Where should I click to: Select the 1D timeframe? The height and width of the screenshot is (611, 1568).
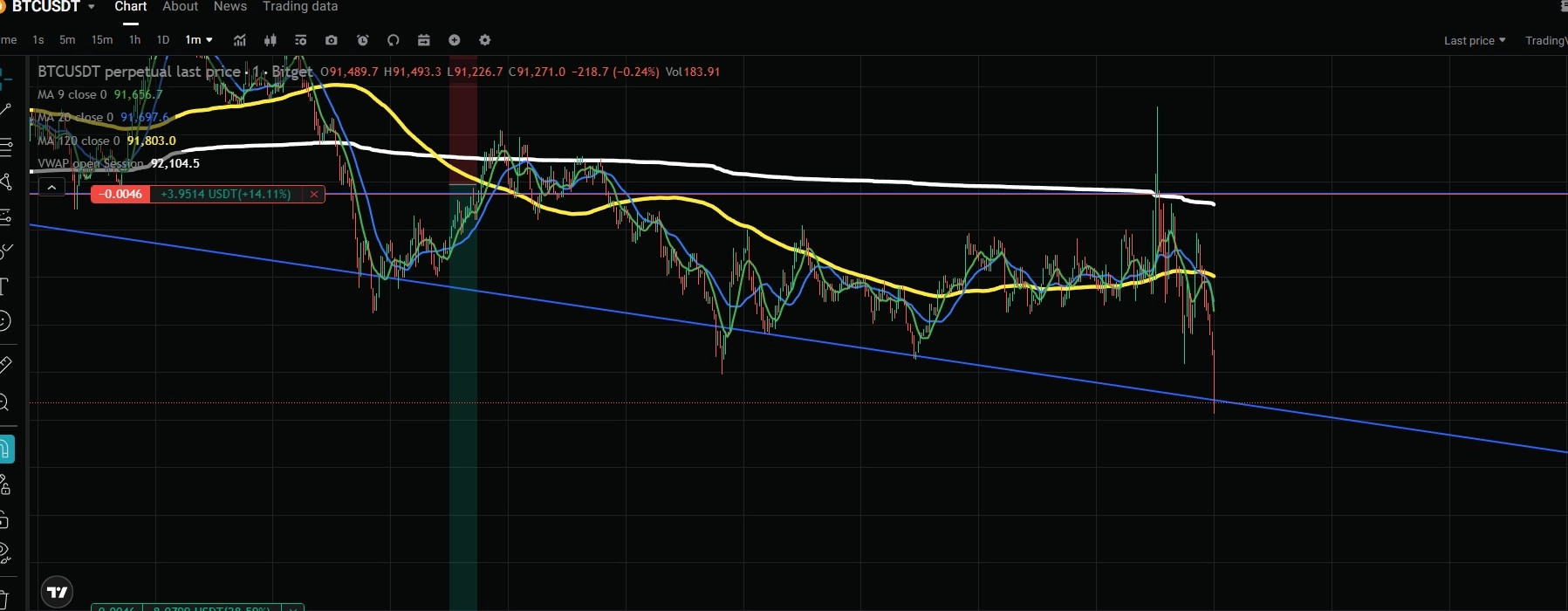[x=162, y=40]
